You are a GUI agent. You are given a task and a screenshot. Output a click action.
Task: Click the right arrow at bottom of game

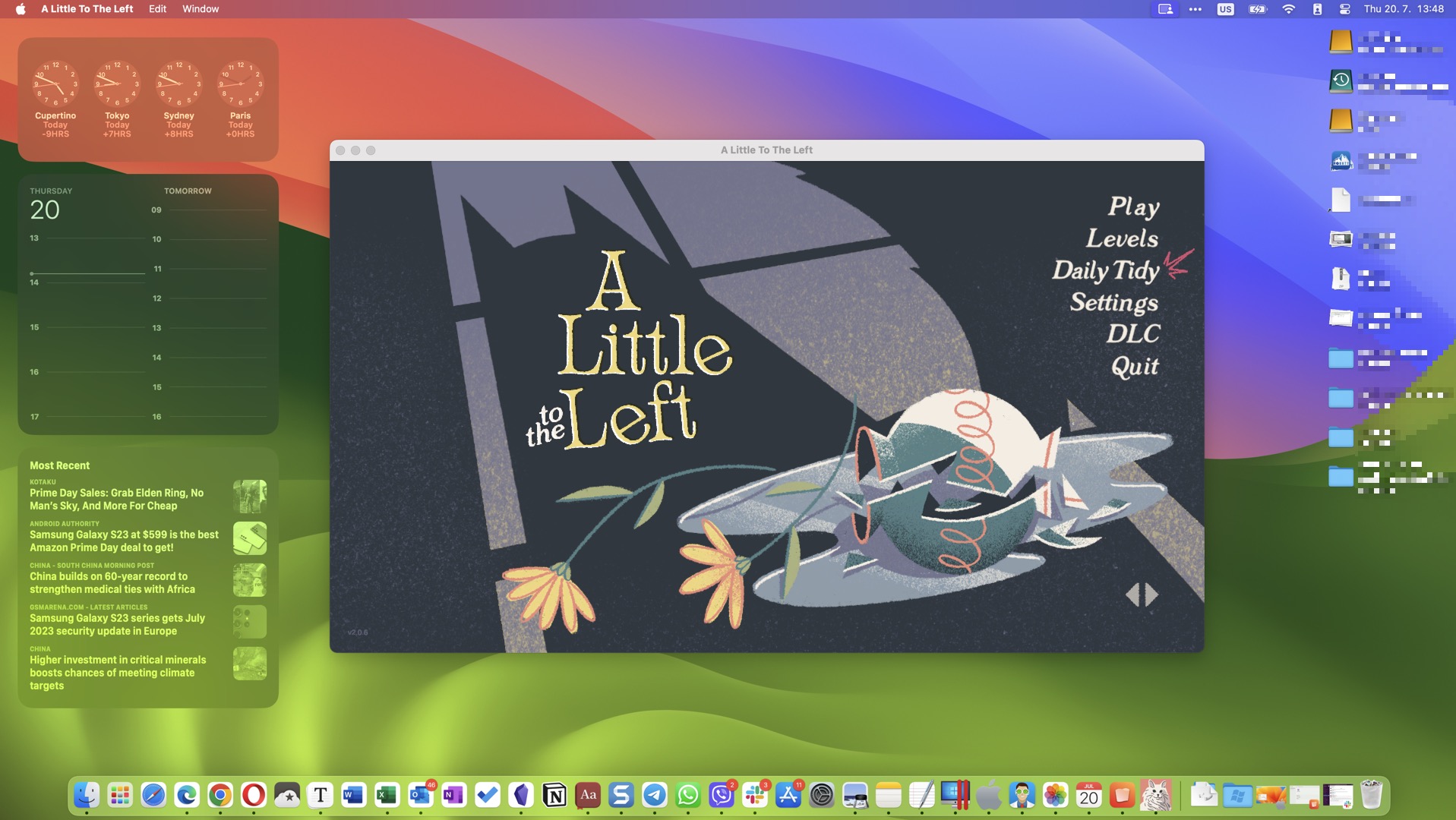1151,594
